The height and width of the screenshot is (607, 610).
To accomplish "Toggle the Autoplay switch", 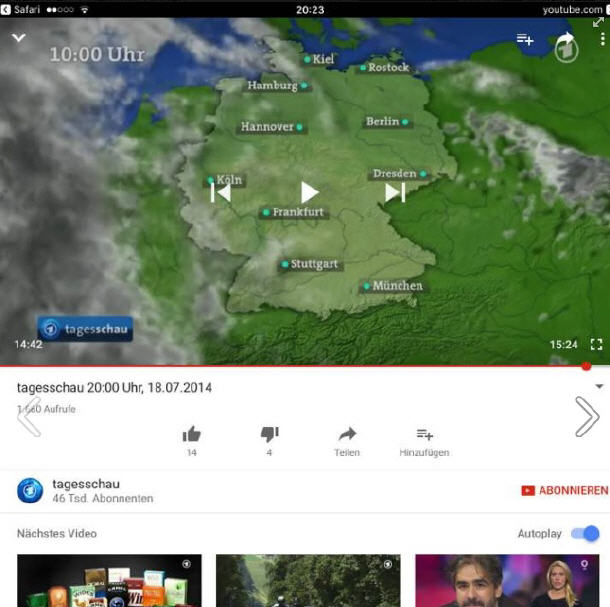I will pos(585,534).
